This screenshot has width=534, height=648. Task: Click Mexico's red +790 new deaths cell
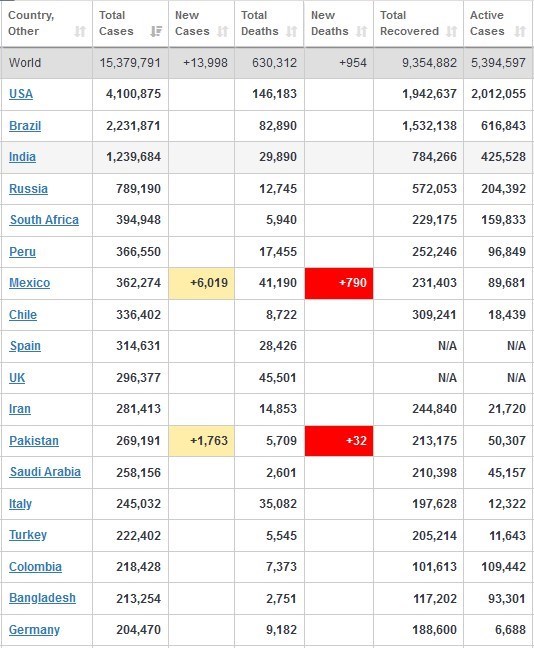point(339,283)
